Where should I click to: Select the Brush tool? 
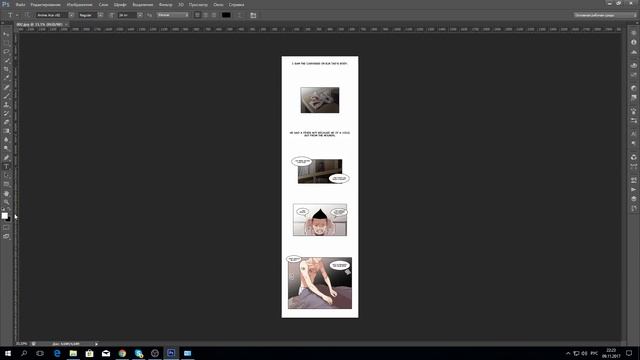[6, 96]
